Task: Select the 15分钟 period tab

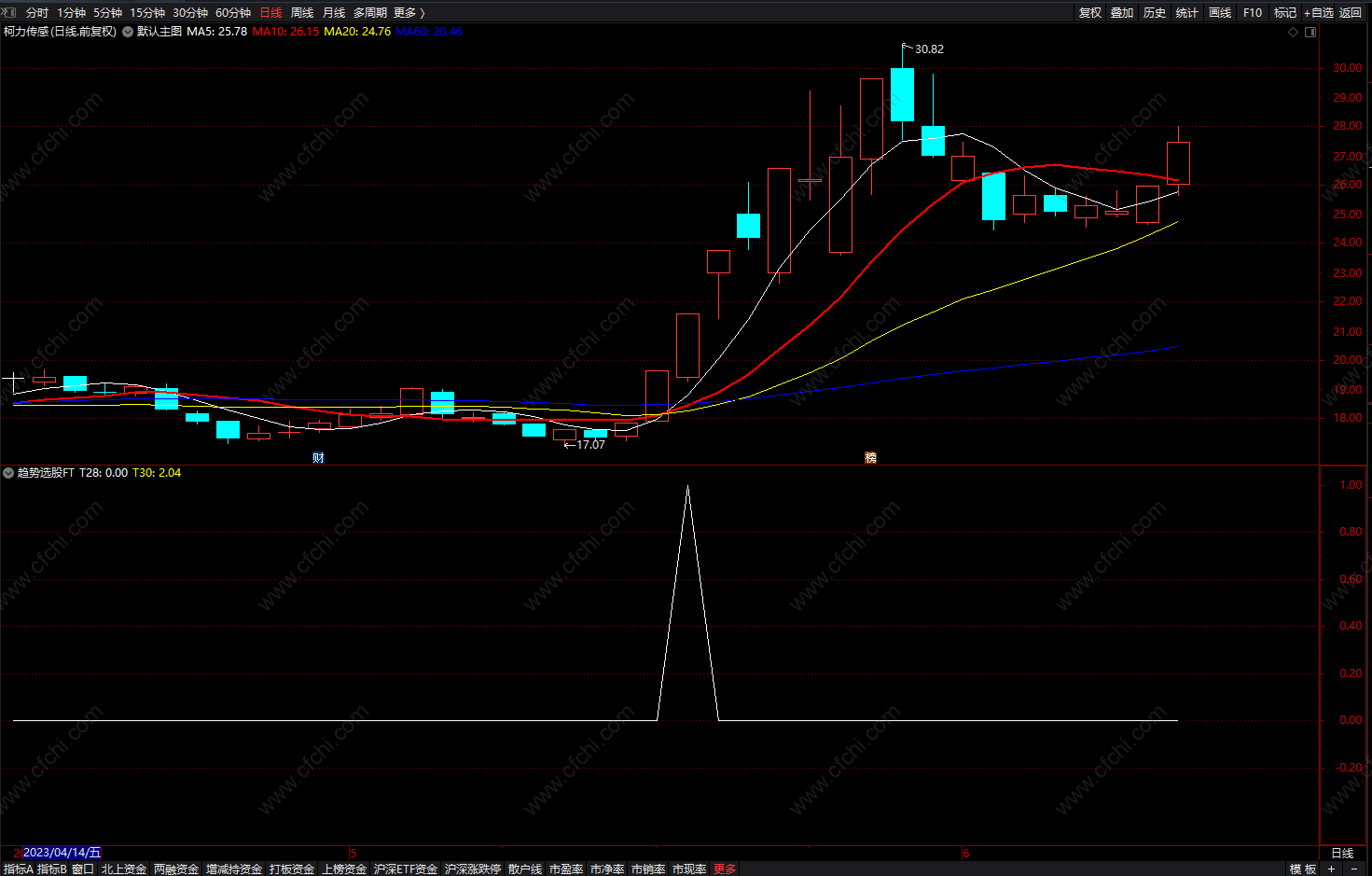Action: click(147, 12)
